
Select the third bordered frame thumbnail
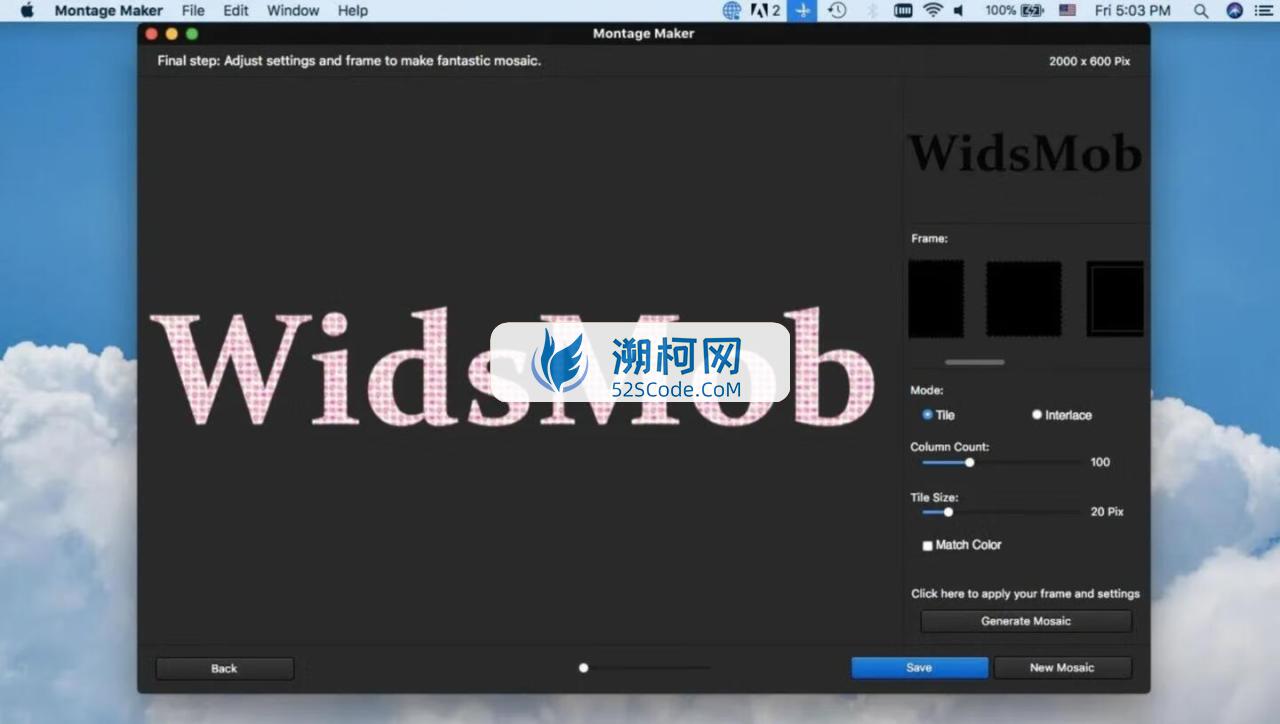tap(1115, 299)
